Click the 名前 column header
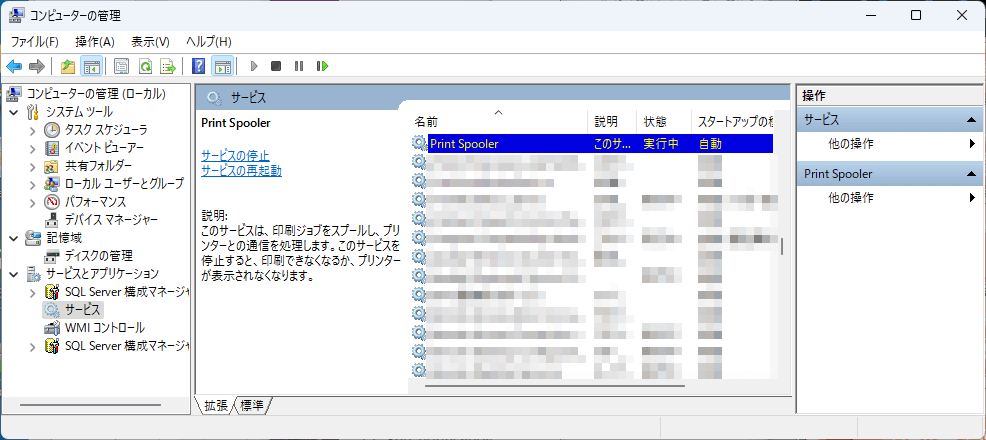 426,121
